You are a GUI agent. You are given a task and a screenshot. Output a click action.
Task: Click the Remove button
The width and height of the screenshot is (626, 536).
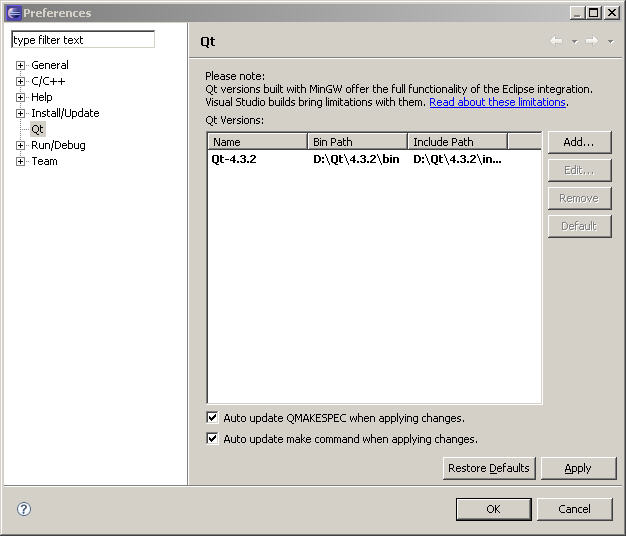pos(579,198)
